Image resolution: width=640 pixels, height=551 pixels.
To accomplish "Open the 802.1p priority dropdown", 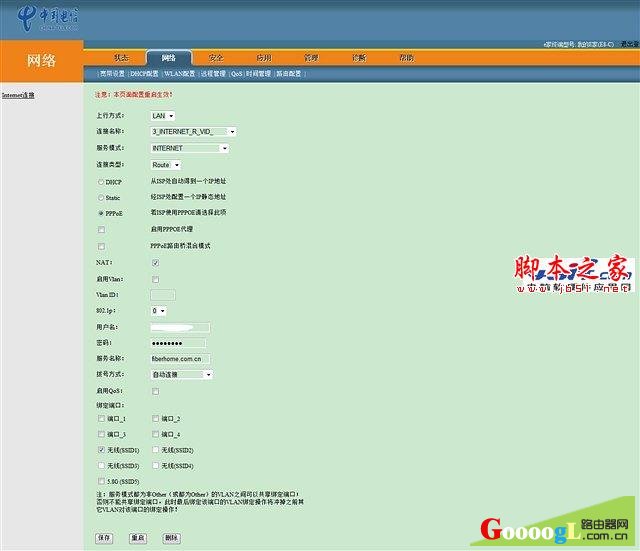I will (158, 311).
